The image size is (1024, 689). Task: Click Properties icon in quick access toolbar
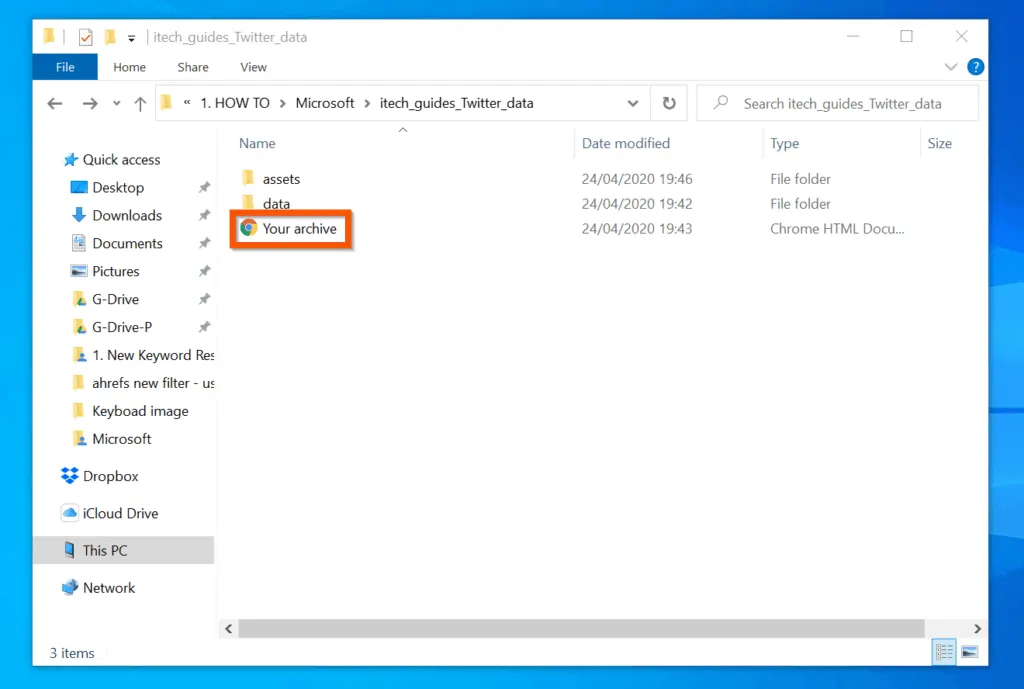point(86,37)
